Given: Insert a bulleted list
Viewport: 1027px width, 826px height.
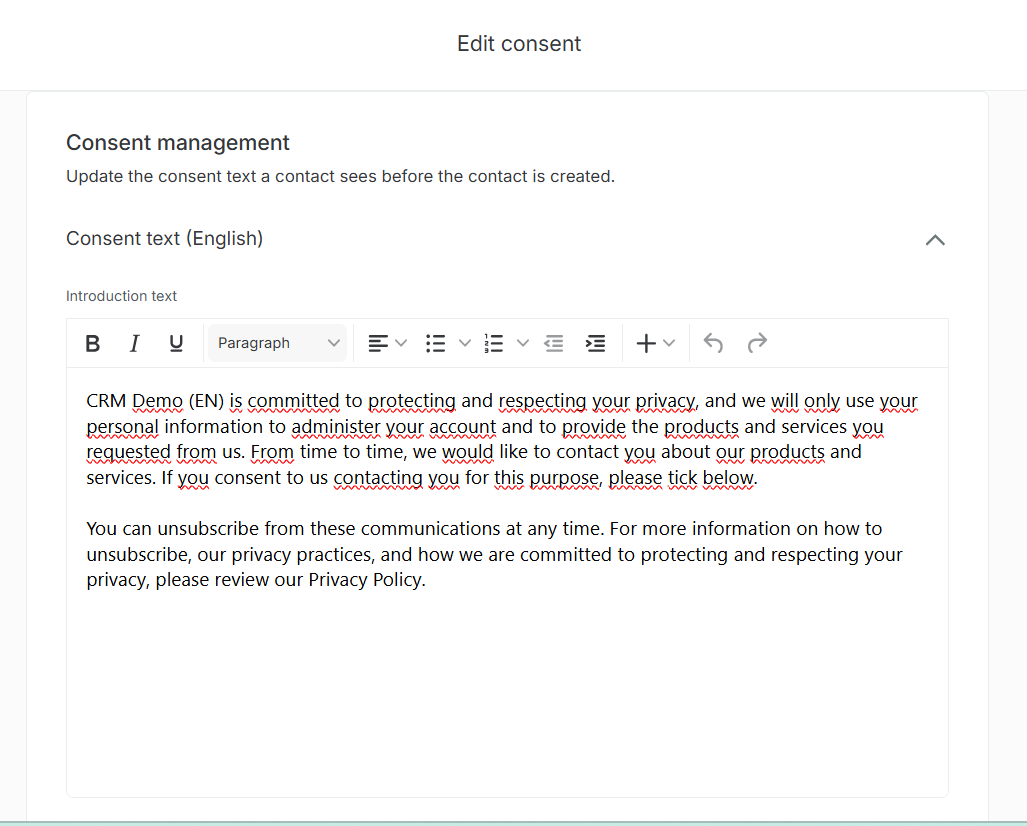Looking at the screenshot, I should (x=436, y=343).
